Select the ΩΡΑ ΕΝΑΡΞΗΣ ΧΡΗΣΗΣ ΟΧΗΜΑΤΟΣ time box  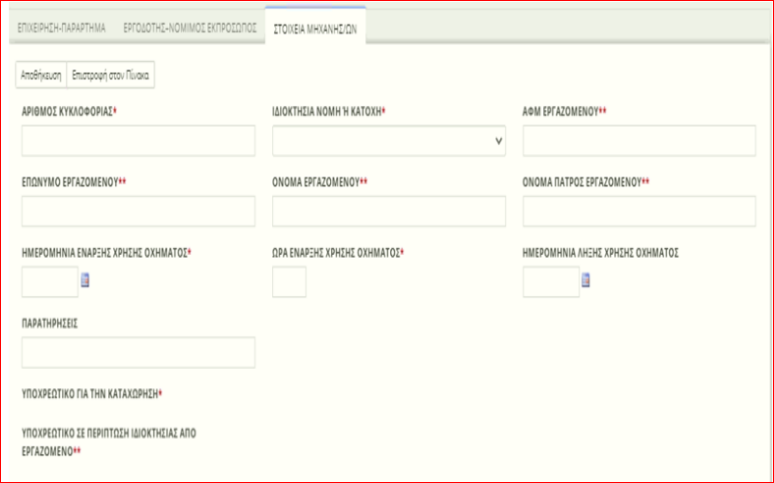coord(289,282)
